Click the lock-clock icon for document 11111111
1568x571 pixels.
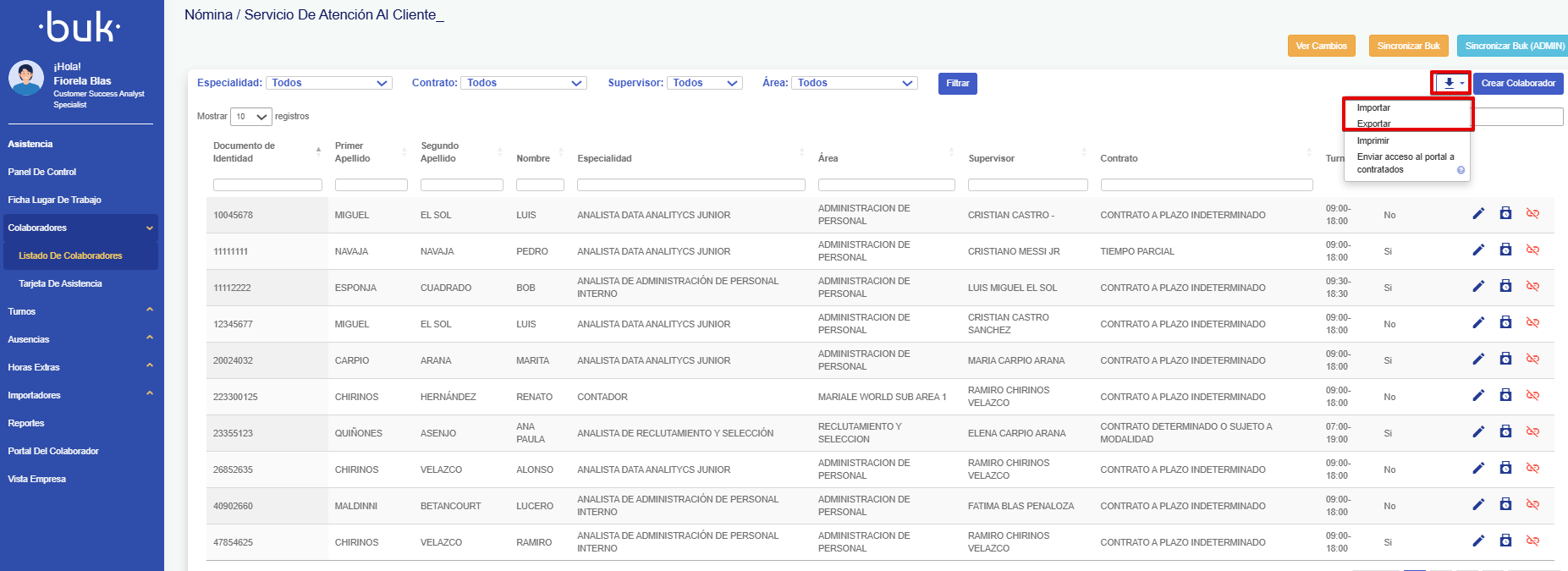(1505, 250)
